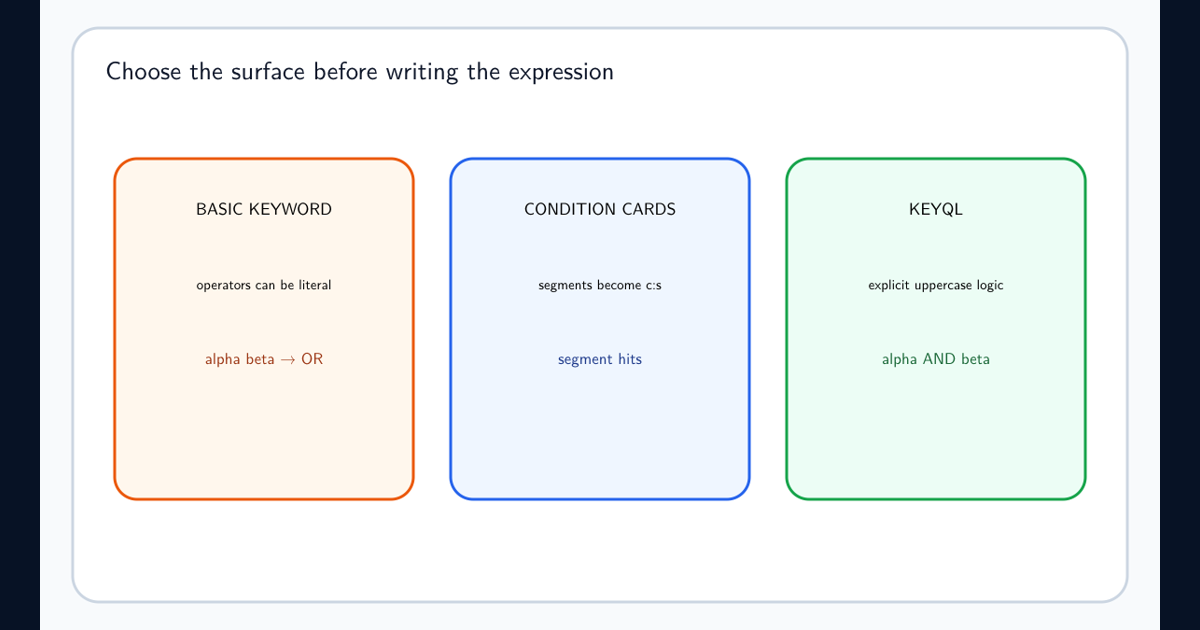Pick the KEYQL surface card

(x=936, y=329)
